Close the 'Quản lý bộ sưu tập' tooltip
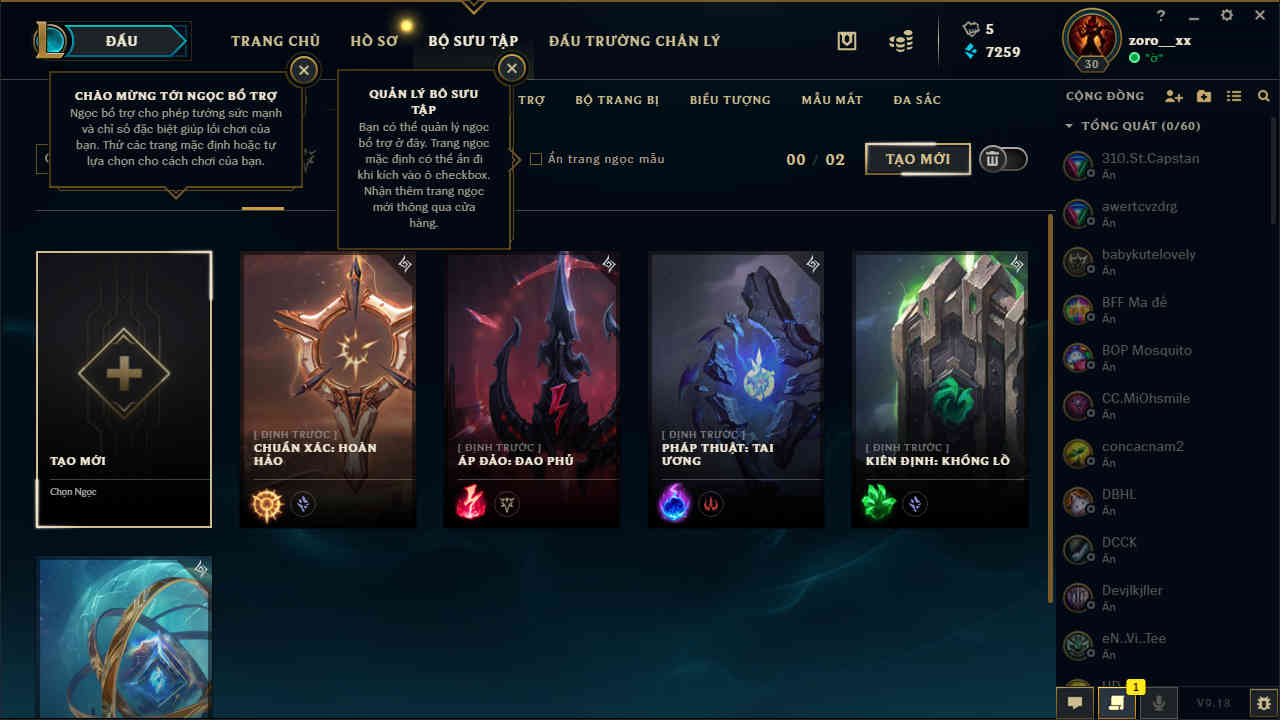The image size is (1280, 720). coord(512,69)
